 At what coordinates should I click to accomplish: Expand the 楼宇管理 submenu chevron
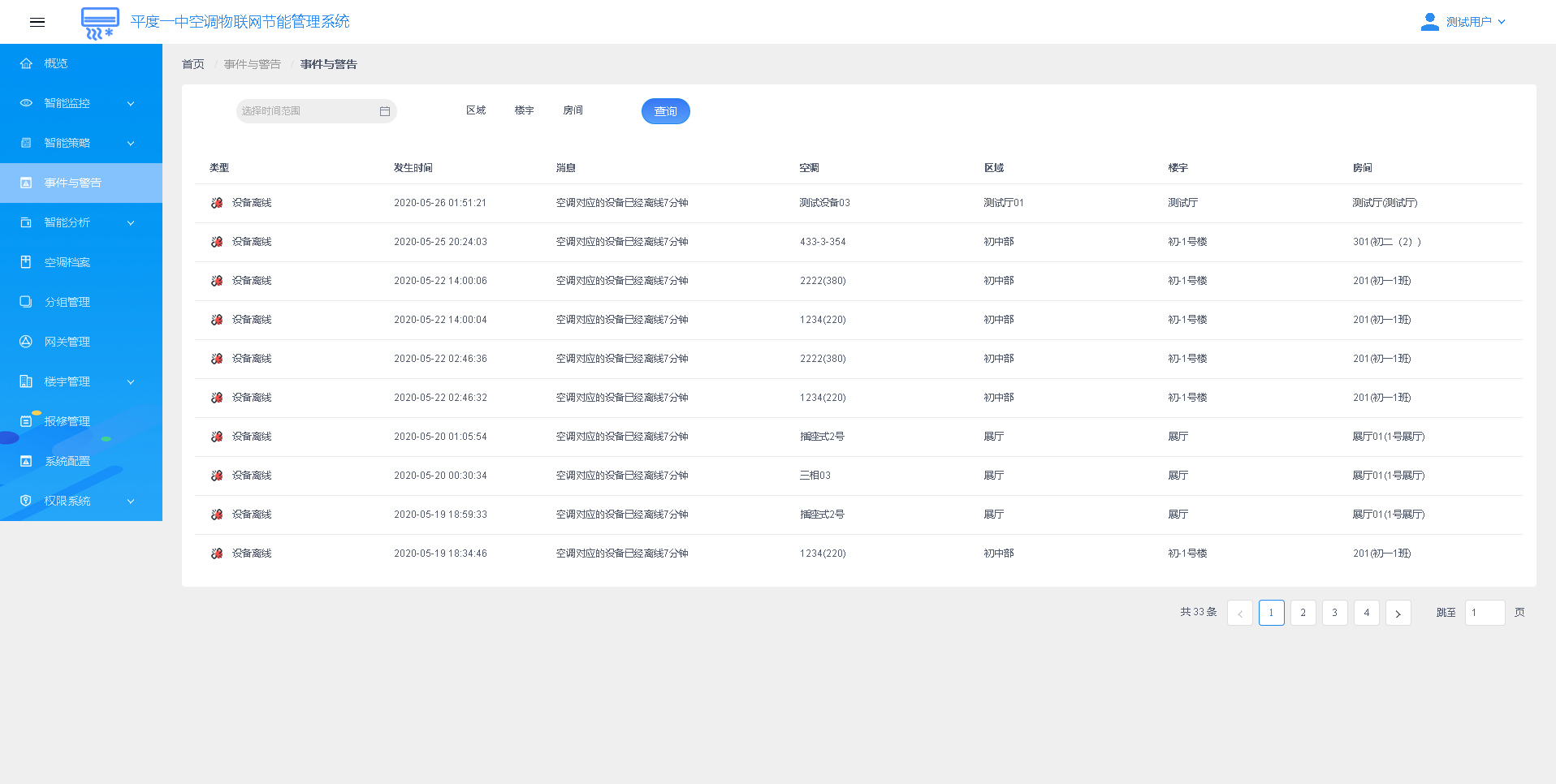tap(131, 382)
